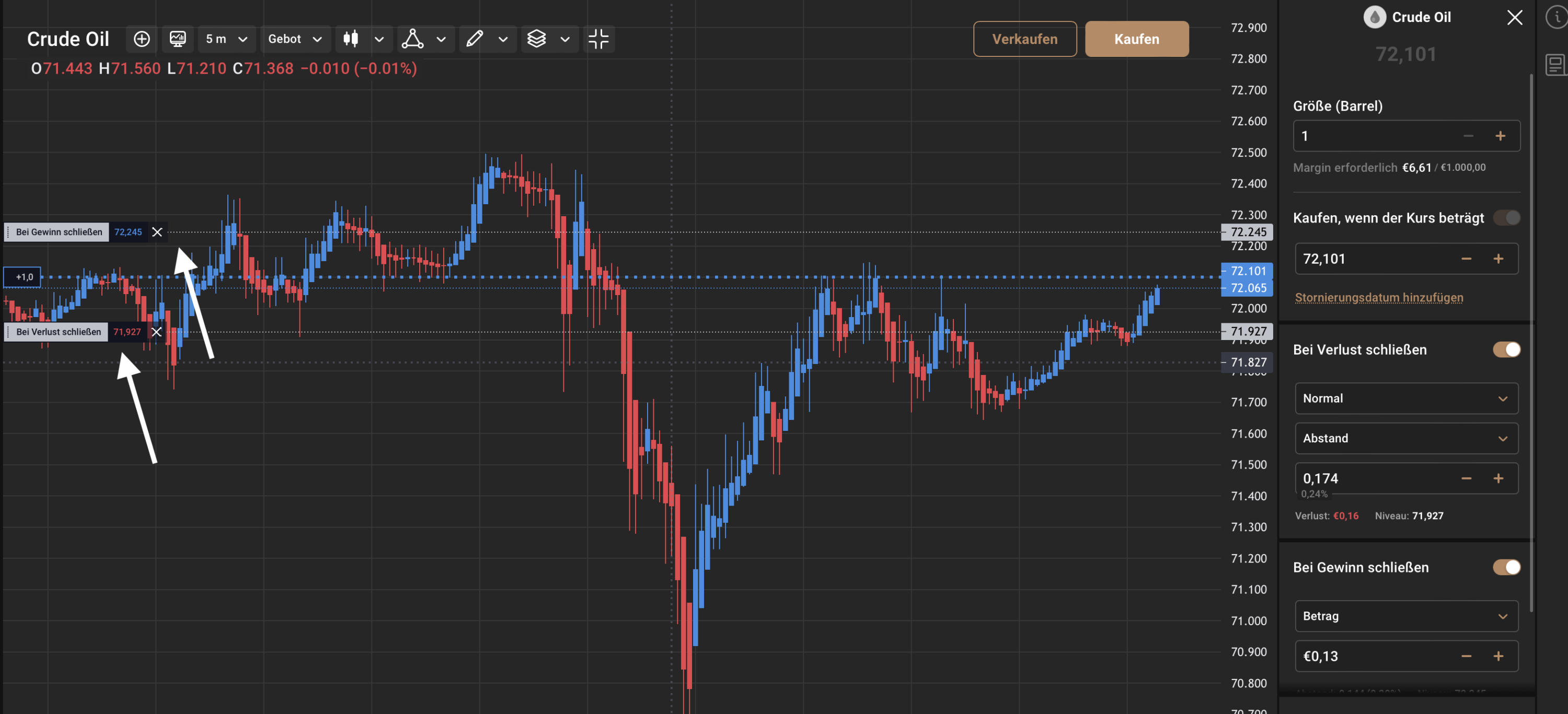
Task: Click the collapse fullscreen chart icon
Action: [598, 39]
